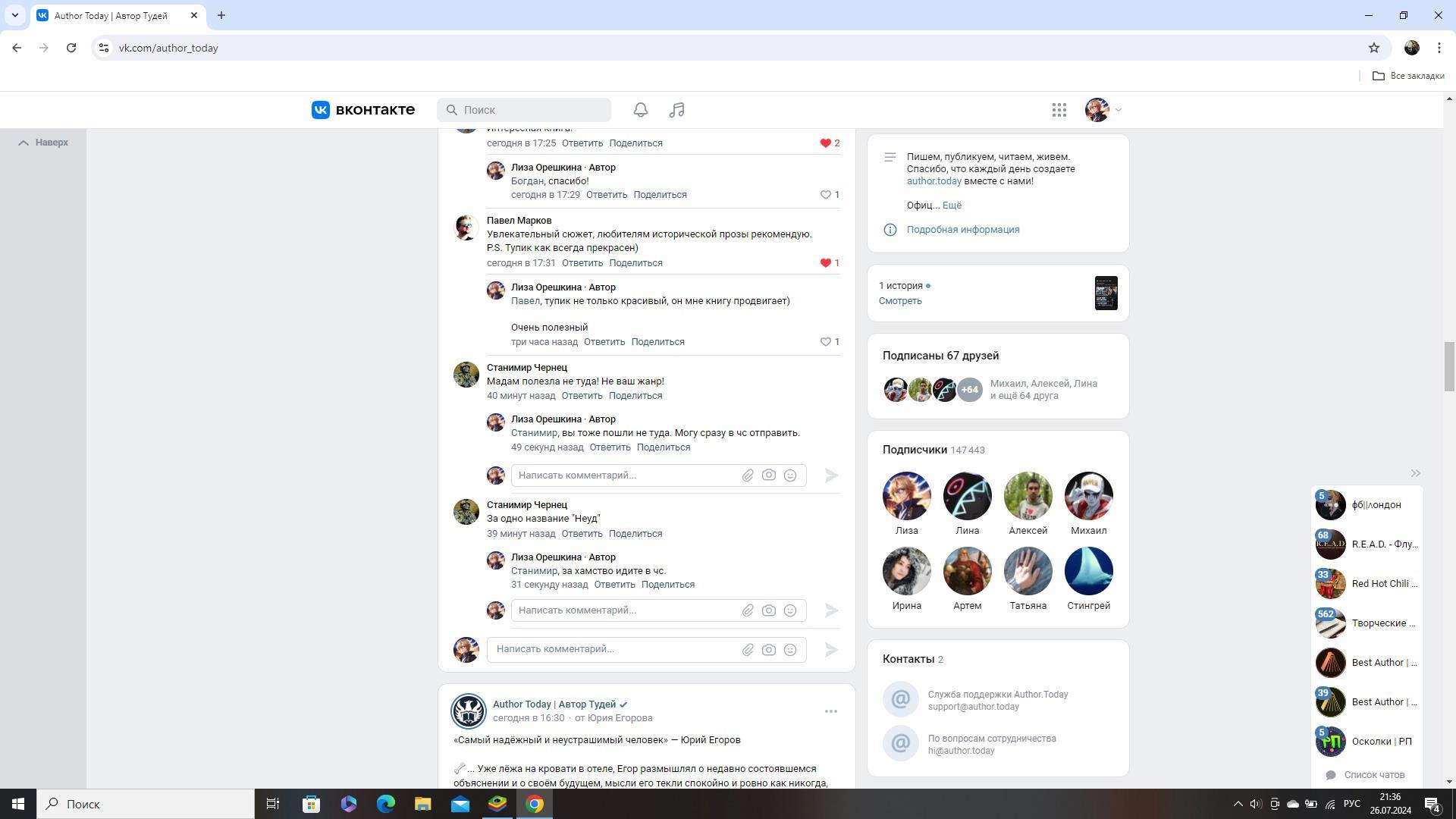This screenshot has width=1456, height=819.
Task: Collapse the chat sidebar with the double arrow
Action: click(1415, 473)
